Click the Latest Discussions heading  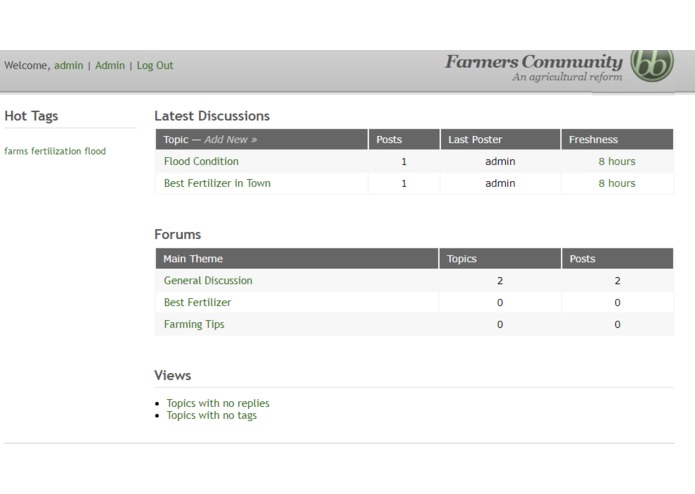point(212,116)
